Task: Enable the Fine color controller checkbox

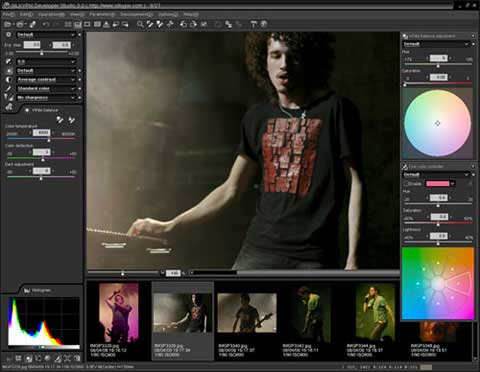Action: tap(406, 184)
